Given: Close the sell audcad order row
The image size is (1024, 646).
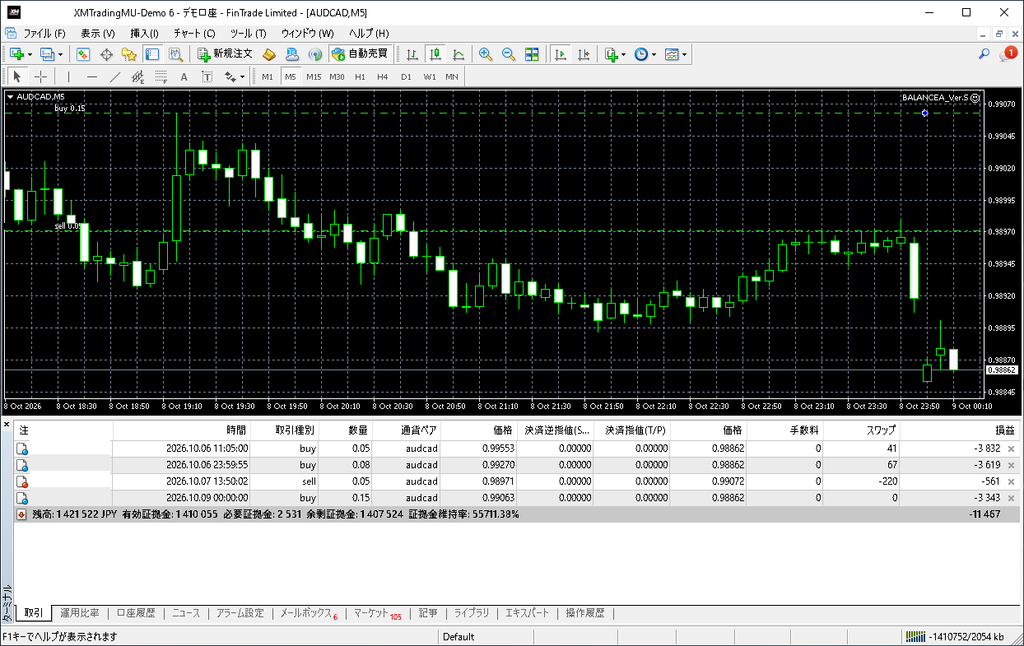Looking at the screenshot, I should [1011, 481].
